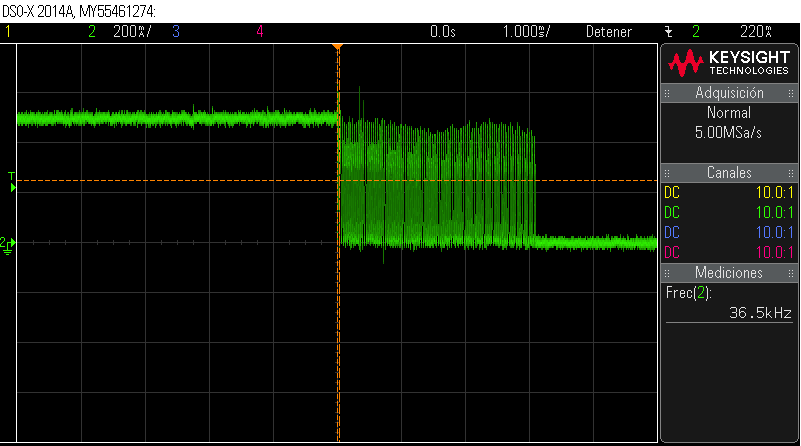
Task: Click the channel 2 ground reference marker
Action: coord(8,245)
